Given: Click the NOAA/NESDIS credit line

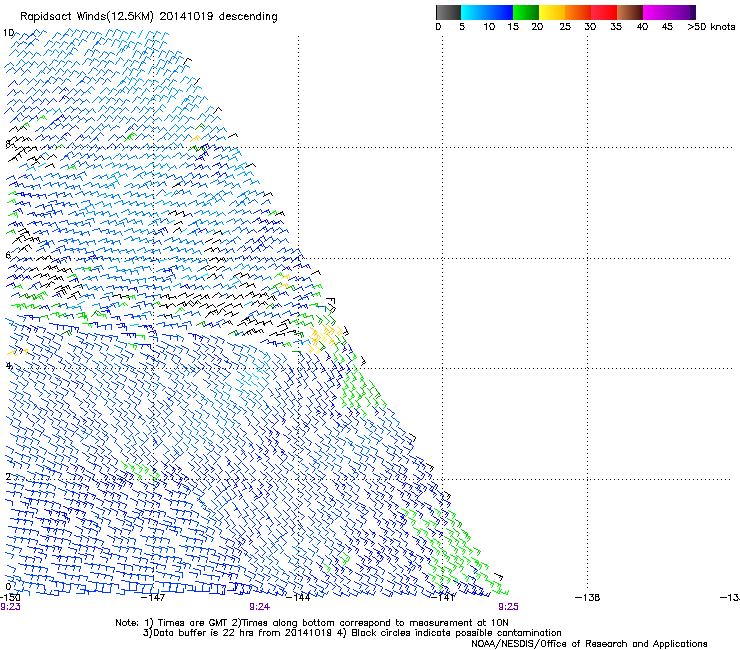Looking at the screenshot, I should (589, 644).
